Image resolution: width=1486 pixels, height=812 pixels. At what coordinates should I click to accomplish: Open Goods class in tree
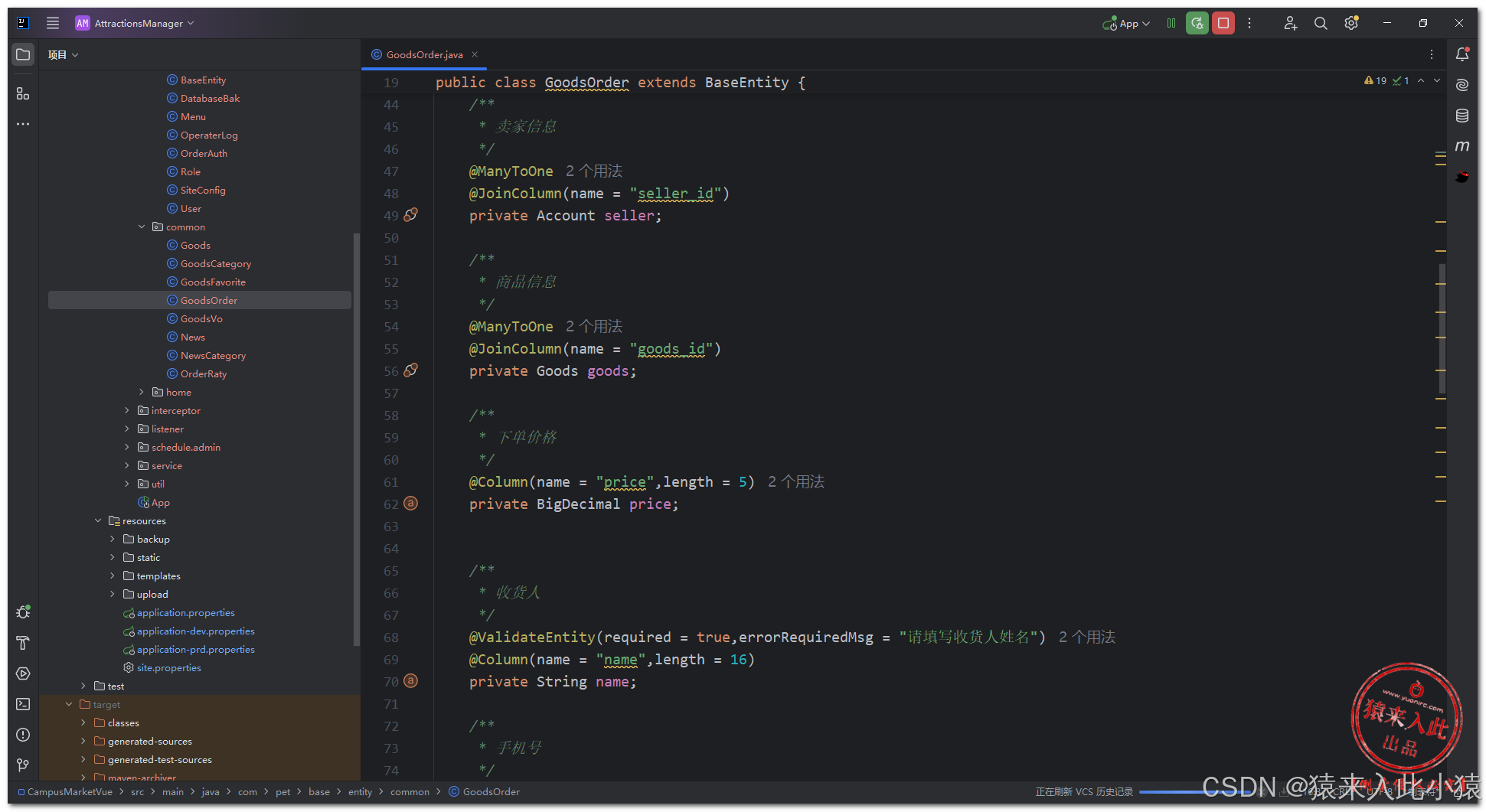coord(195,245)
